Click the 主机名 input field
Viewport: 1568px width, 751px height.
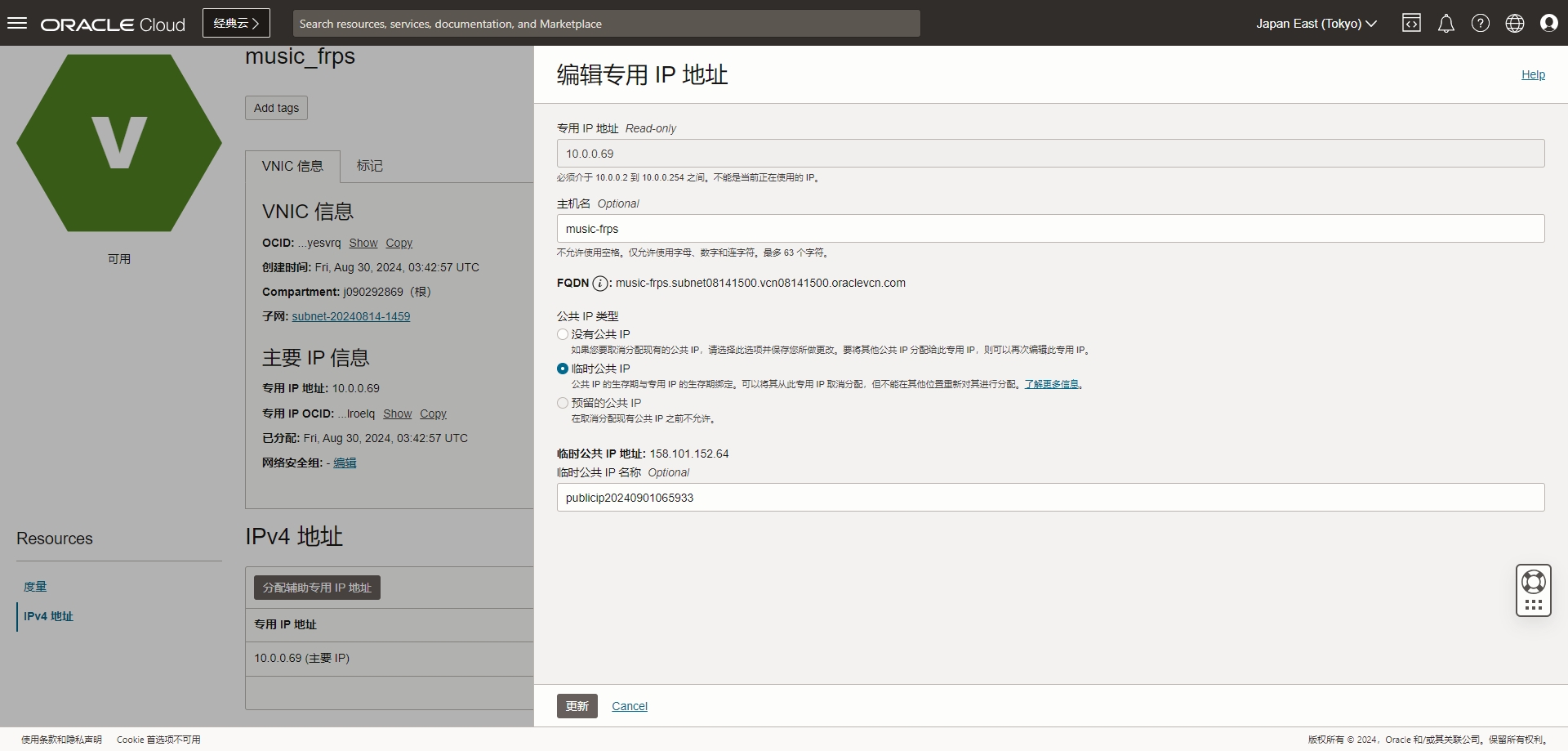(x=1050, y=229)
